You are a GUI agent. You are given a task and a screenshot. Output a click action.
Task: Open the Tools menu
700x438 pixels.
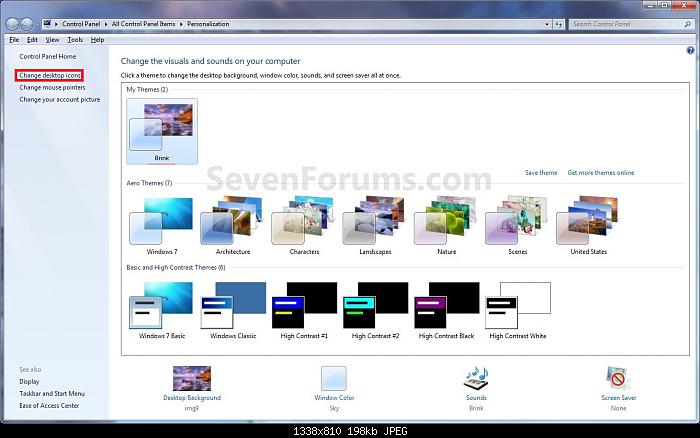(x=75, y=40)
